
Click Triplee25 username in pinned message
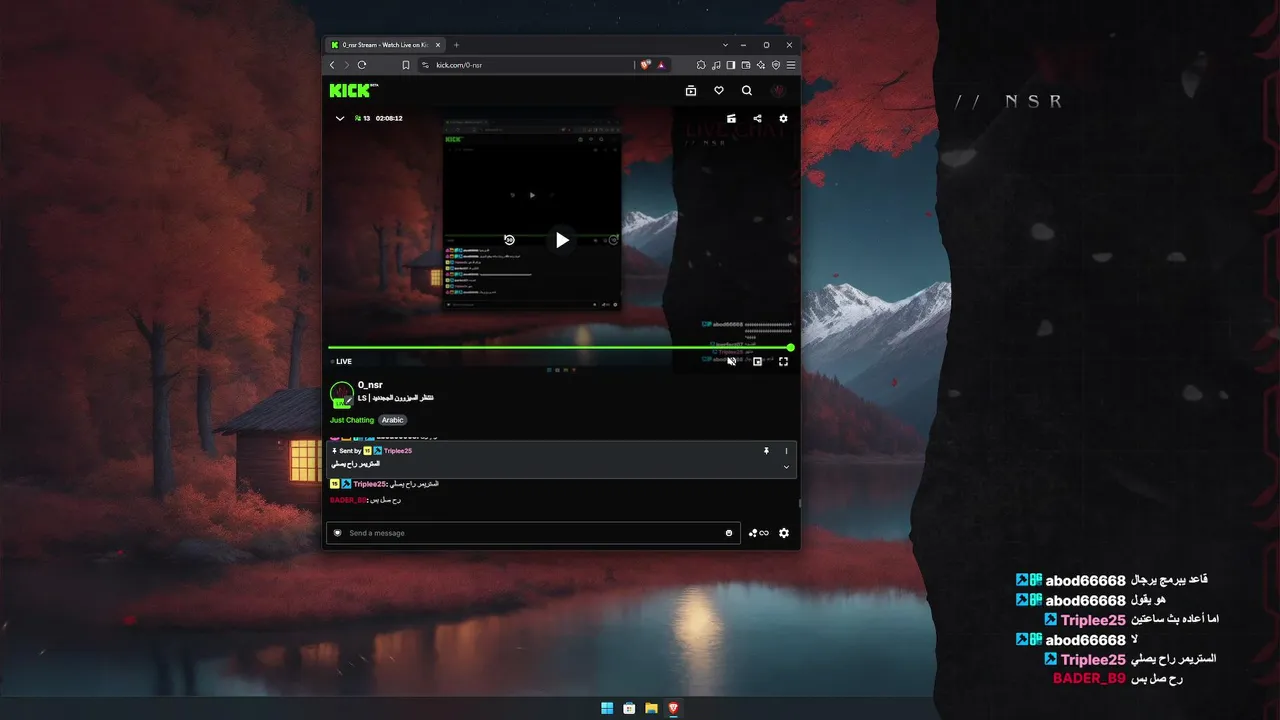(x=398, y=451)
